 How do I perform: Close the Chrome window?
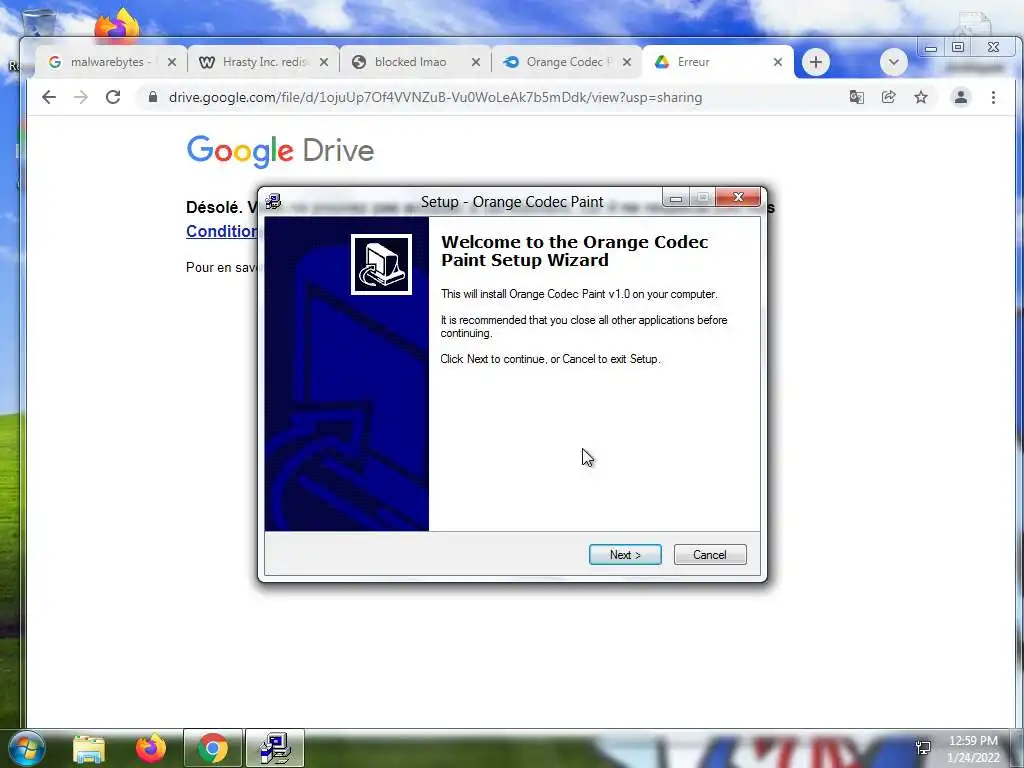click(993, 48)
